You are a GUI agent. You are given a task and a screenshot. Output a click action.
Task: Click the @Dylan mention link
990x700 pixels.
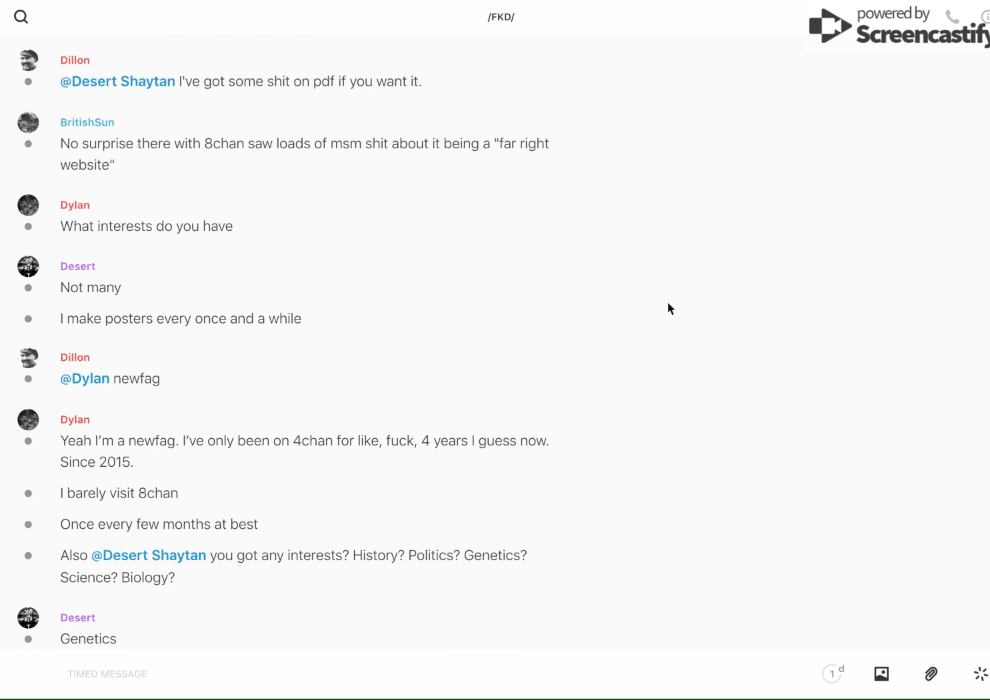click(85, 379)
